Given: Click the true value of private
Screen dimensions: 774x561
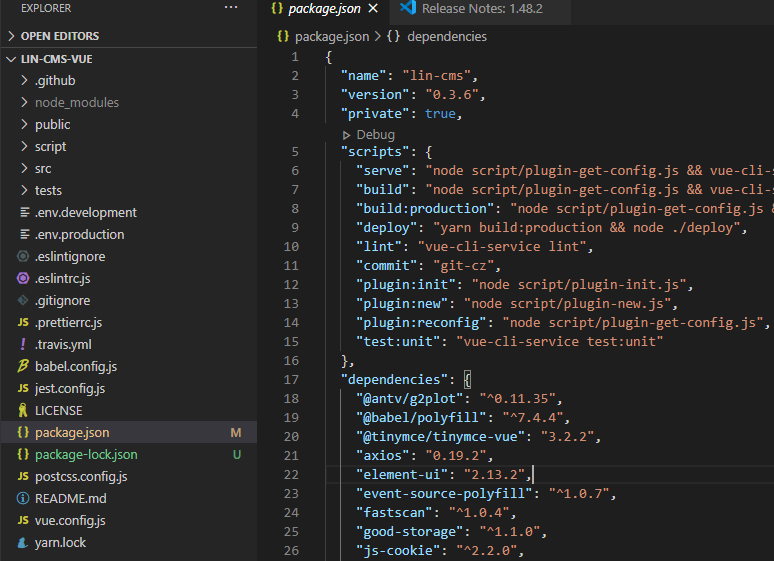Looking at the screenshot, I should point(440,114).
